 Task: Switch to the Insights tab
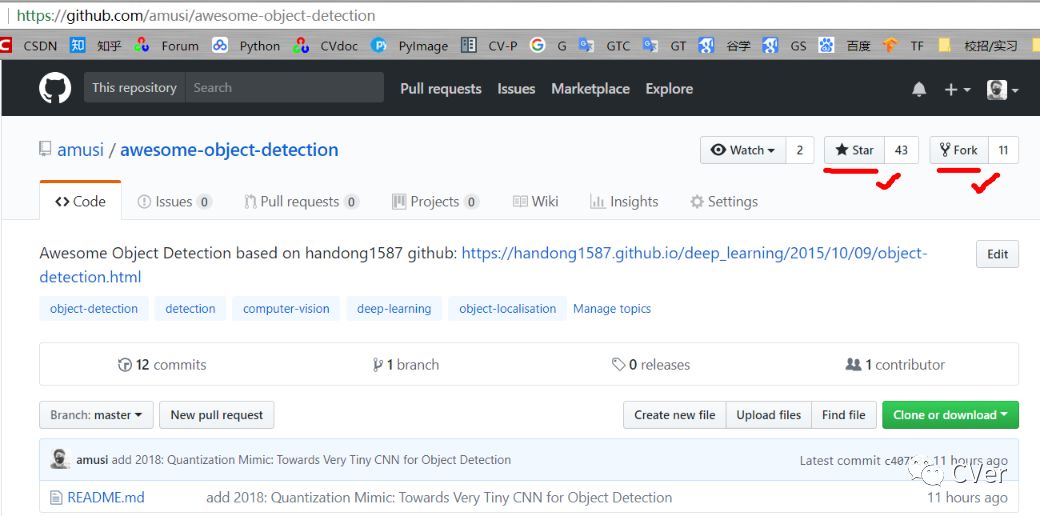(624, 202)
